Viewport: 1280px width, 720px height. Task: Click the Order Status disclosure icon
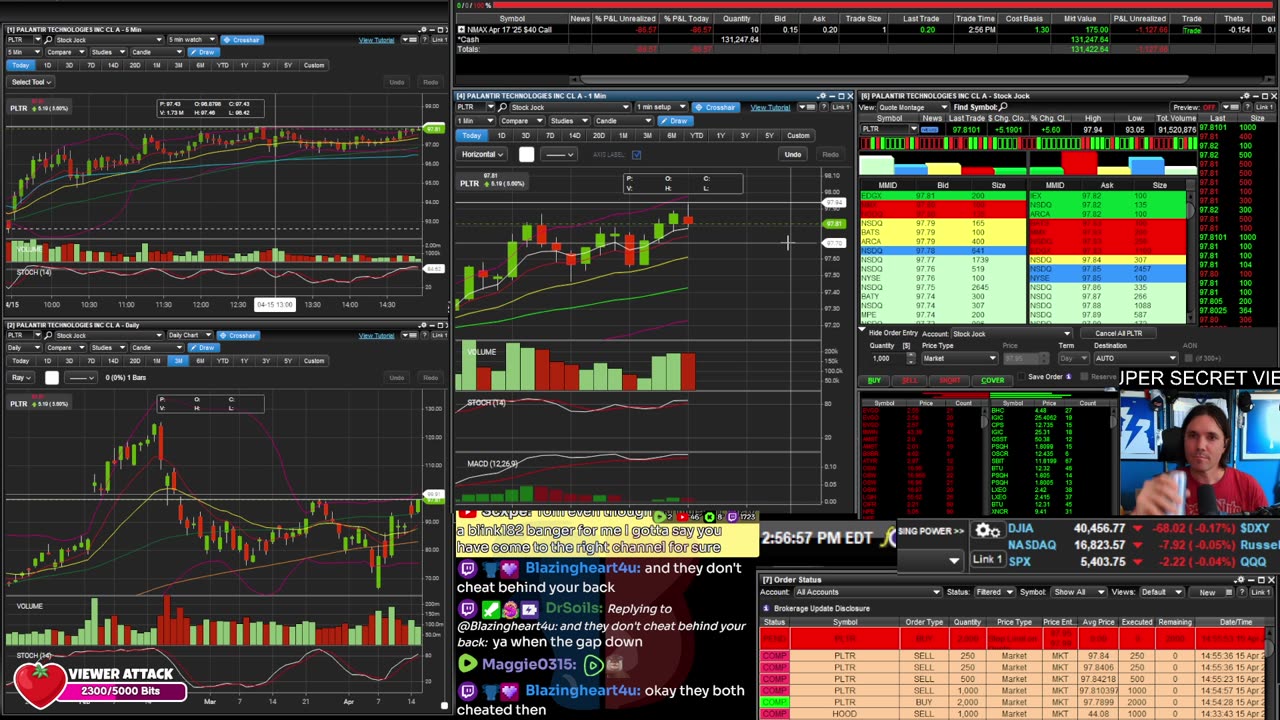pyautogui.click(x=767, y=608)
